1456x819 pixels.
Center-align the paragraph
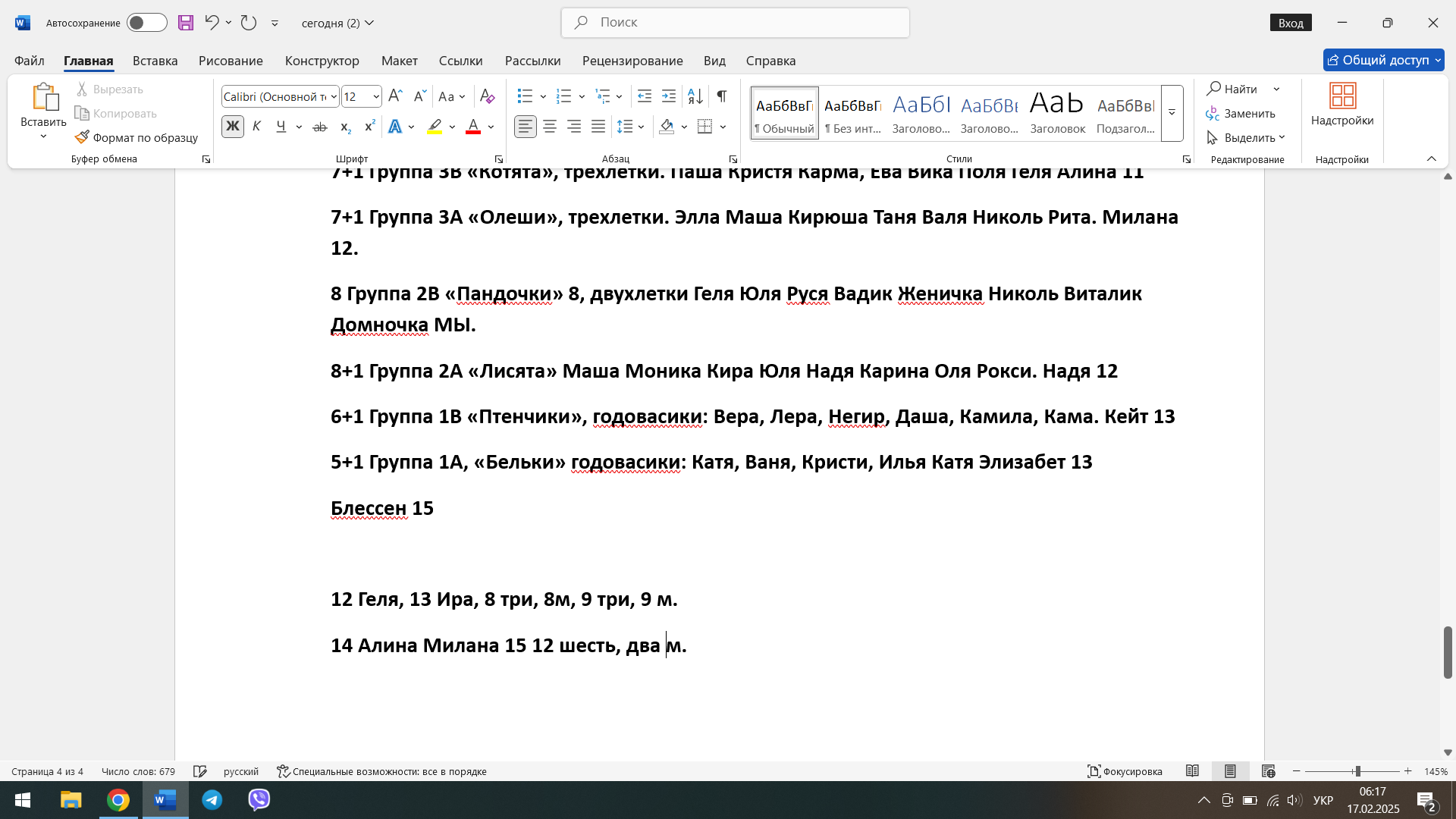(550, 127)
